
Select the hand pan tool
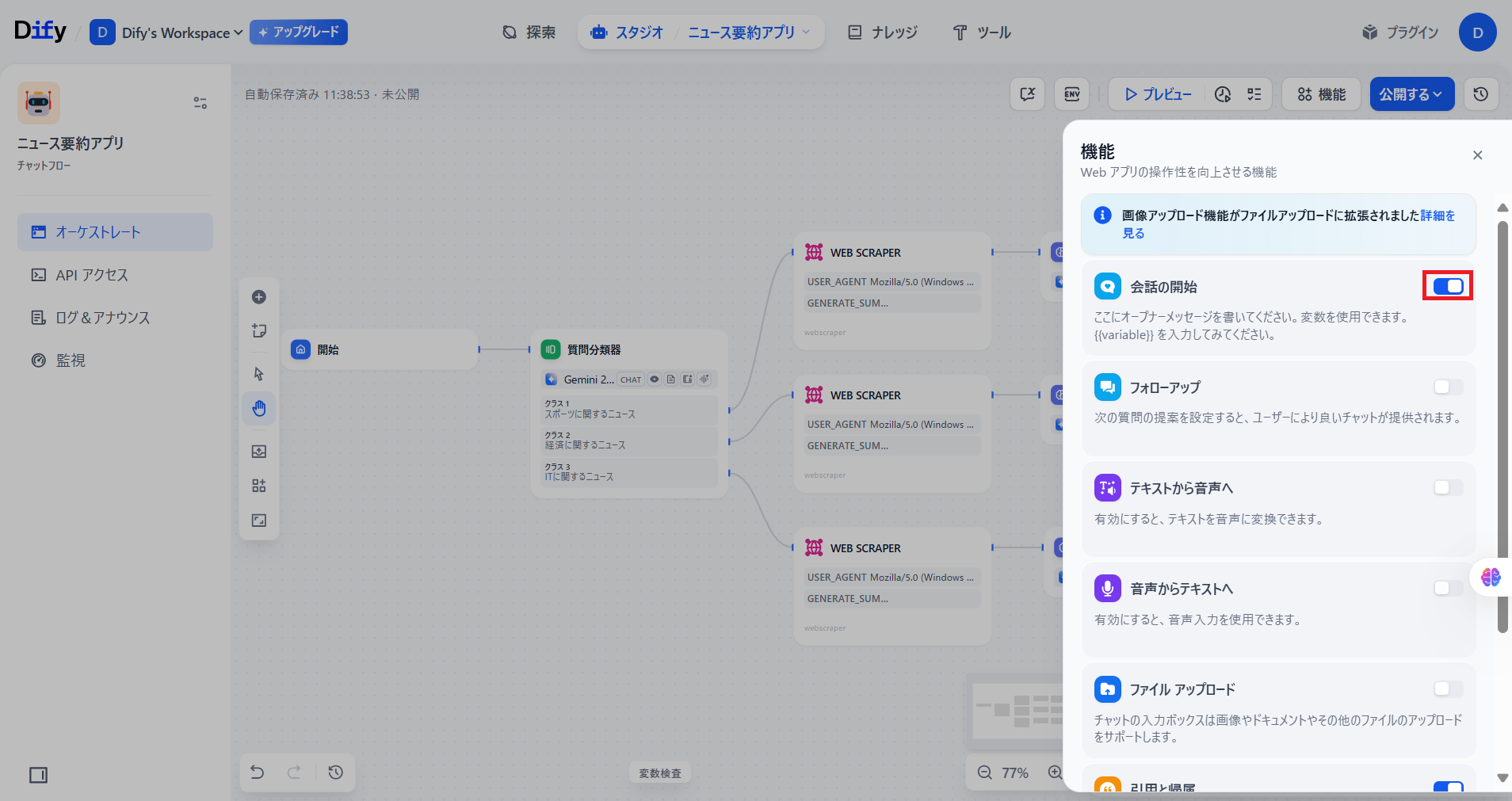pos(259,409)
